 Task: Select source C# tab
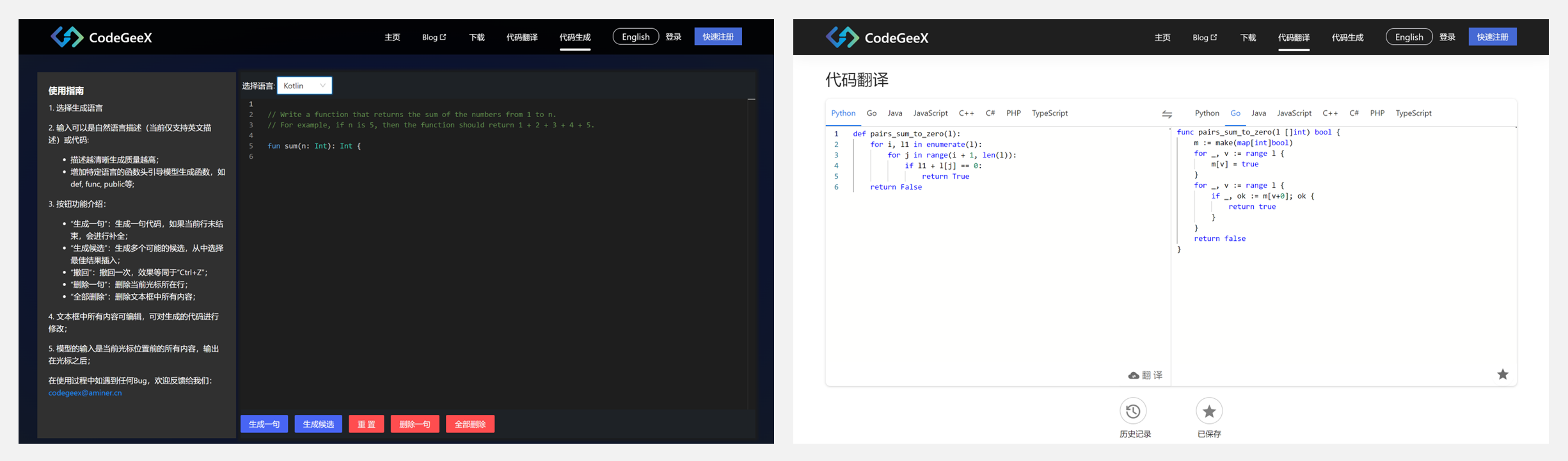[990, 113]
